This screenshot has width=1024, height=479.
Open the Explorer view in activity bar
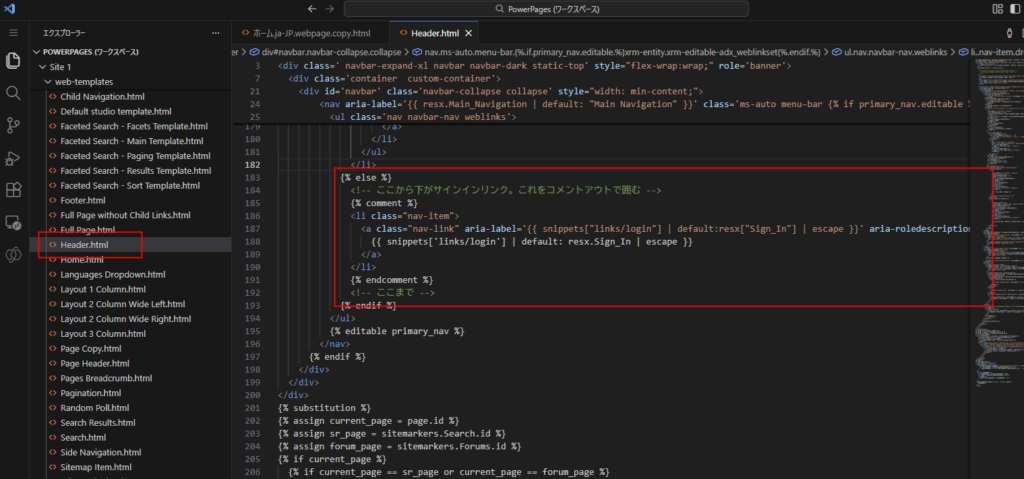[13, 60]
